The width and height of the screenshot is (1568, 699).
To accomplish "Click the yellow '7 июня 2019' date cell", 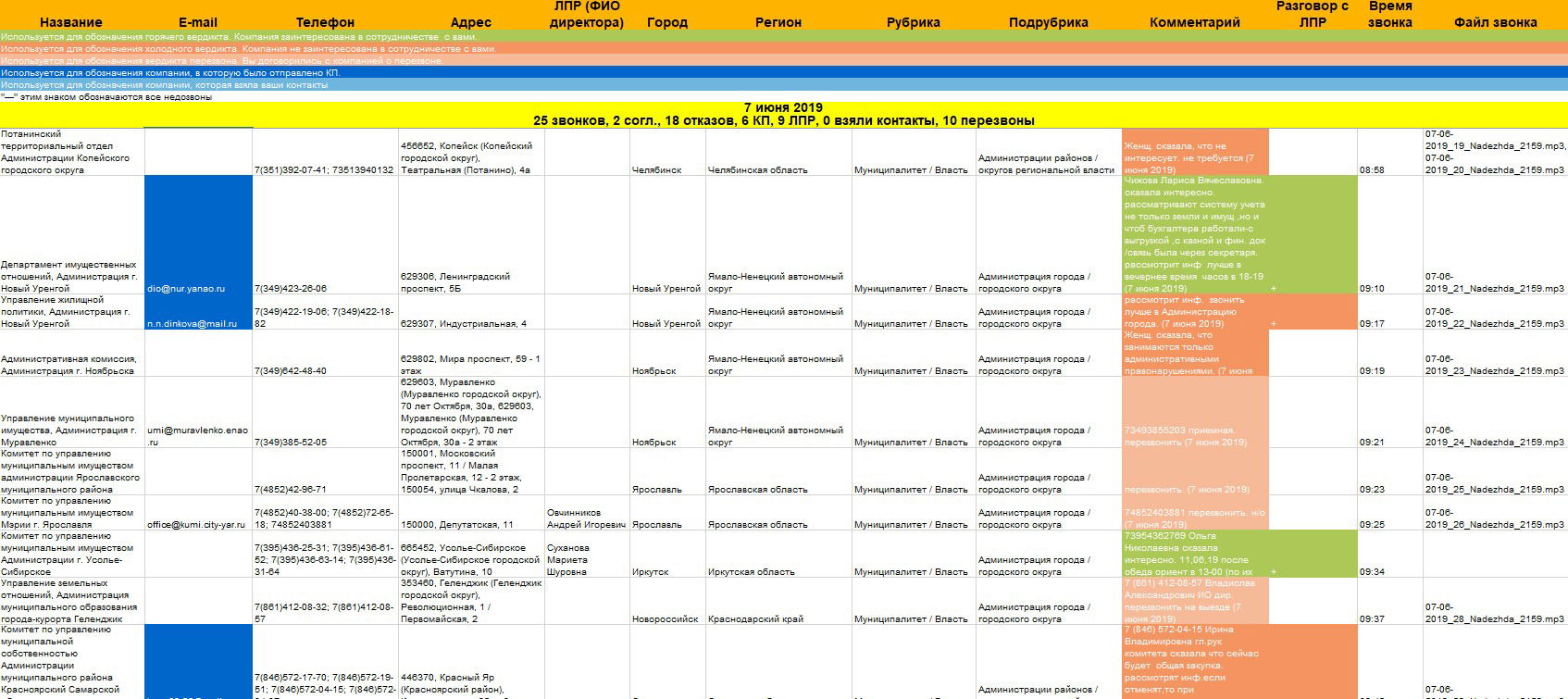I will (x=783, y=108).
